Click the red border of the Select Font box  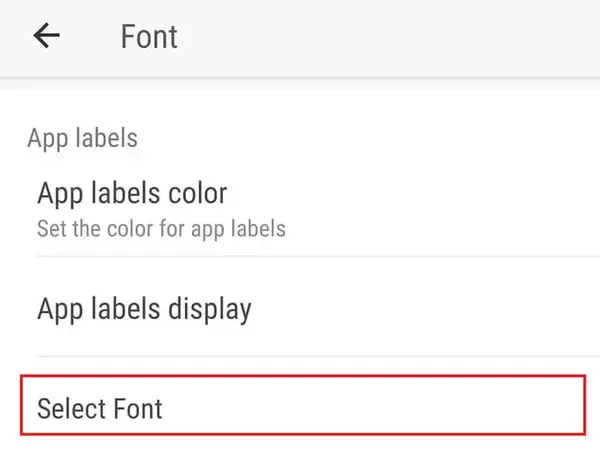(300, 377)
